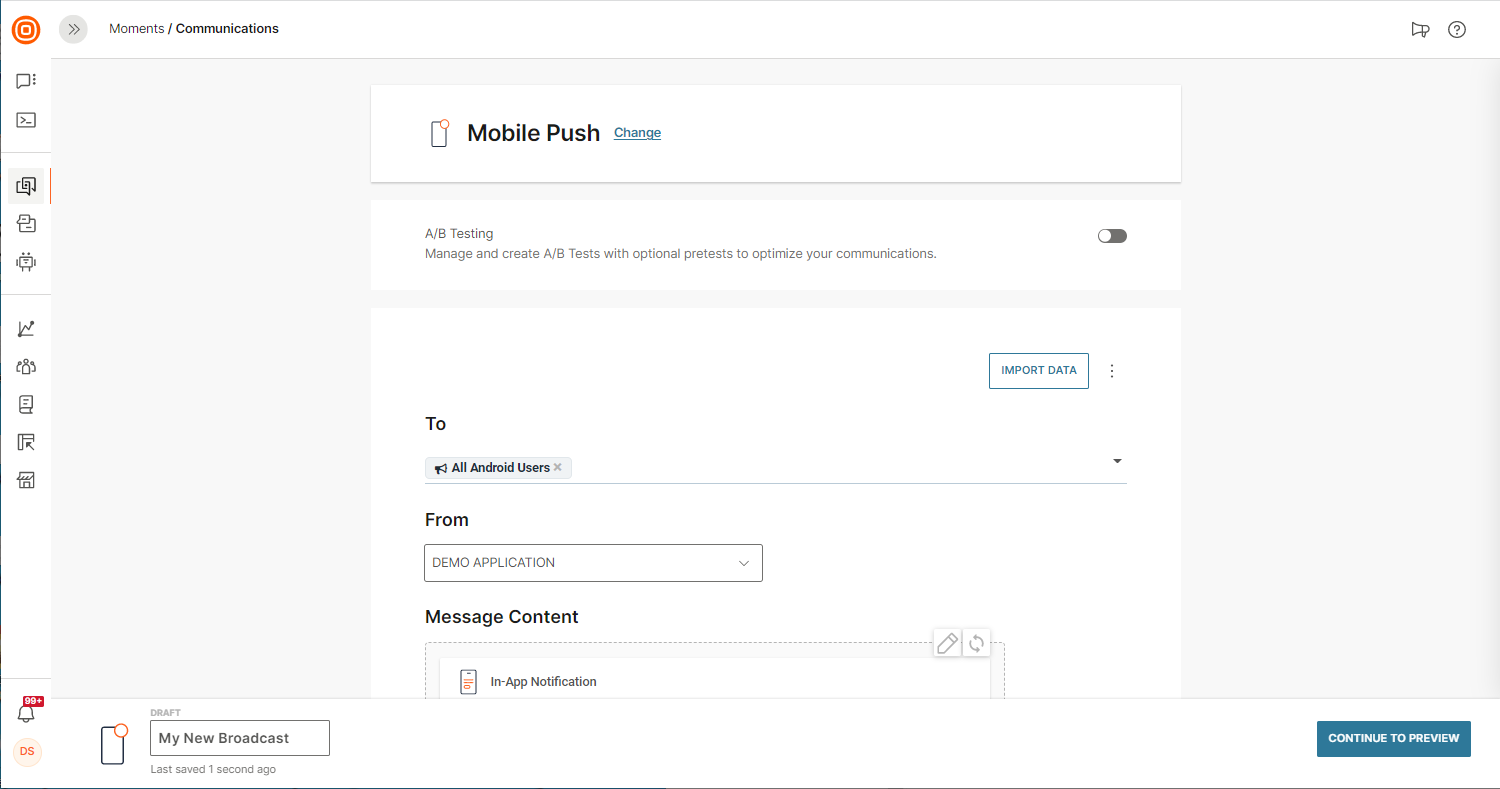
Task: Open the DEMO APPLICATION sender dropdown
Action: click(593, 563)
